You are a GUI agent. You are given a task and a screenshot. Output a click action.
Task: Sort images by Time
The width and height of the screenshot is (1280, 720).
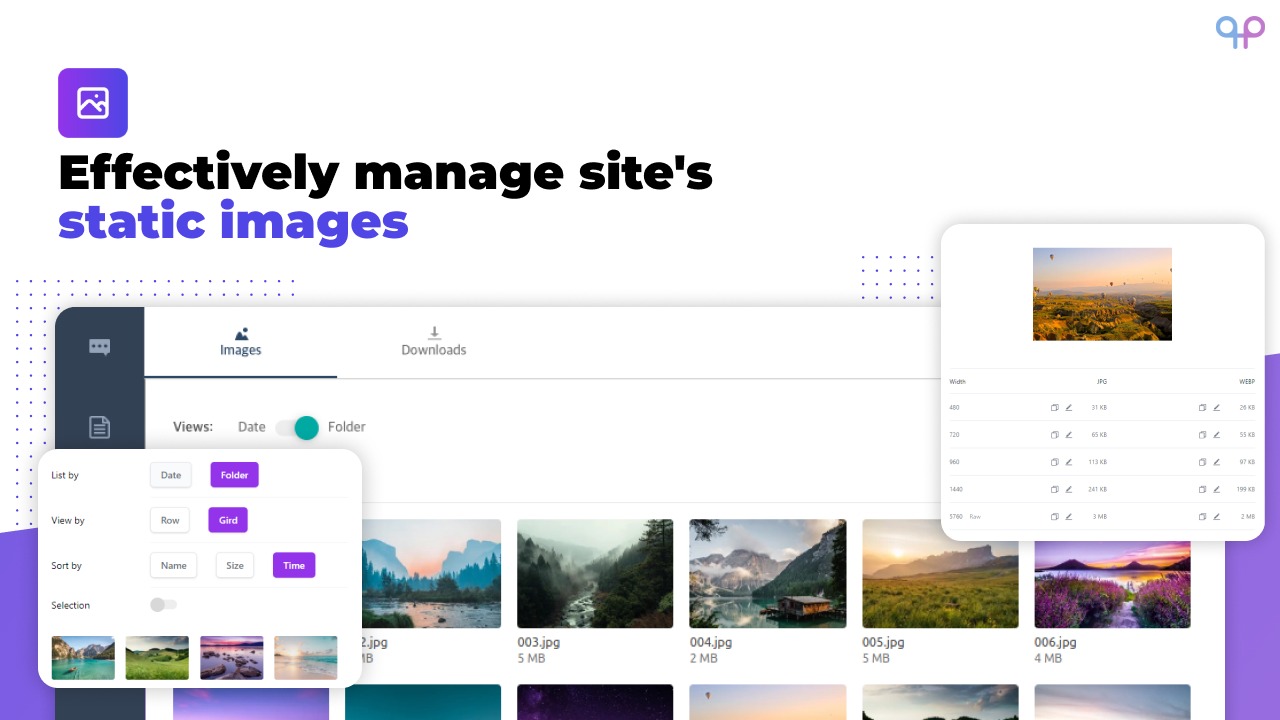pyautogui.click(x=294, y=566)
